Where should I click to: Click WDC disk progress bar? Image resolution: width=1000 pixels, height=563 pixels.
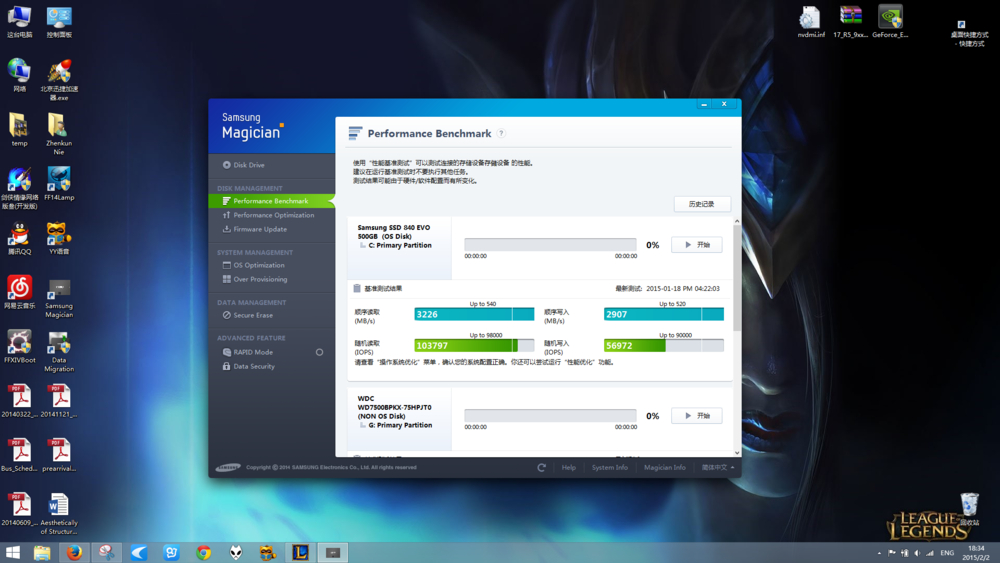550,416
